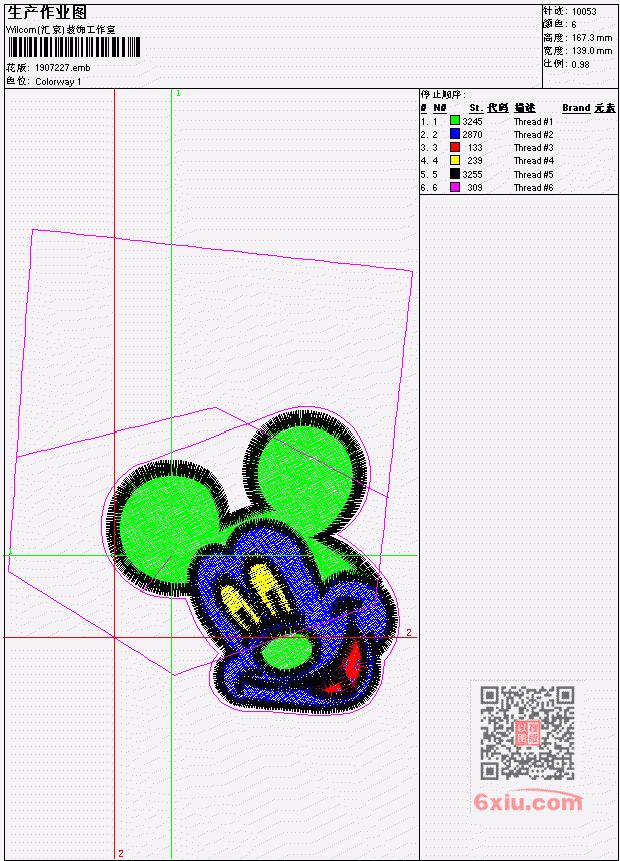Select the 'Thread #2' description text
620x861 pixels.
(x=533, y=135)
